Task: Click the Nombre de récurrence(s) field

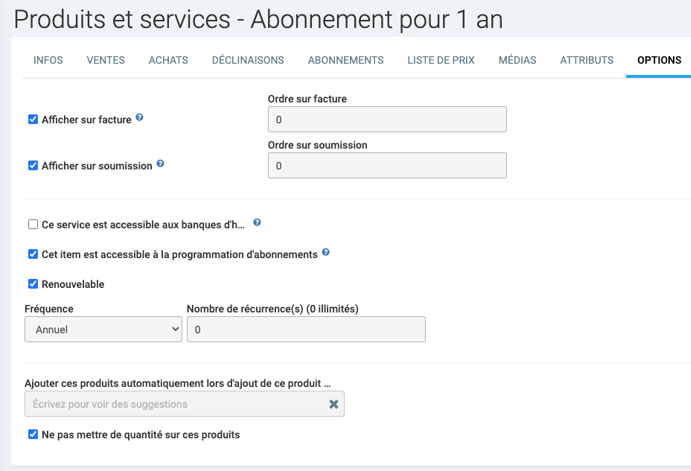Action: 306,329
